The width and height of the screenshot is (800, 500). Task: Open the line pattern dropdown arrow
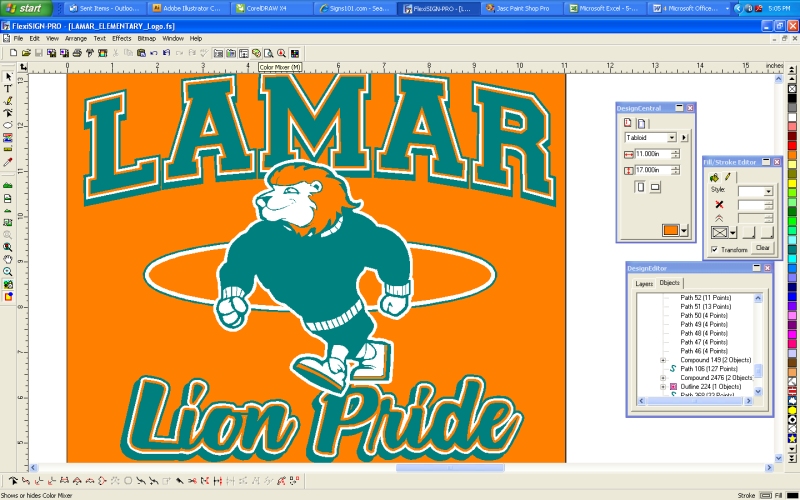click(x=733, y=233)
